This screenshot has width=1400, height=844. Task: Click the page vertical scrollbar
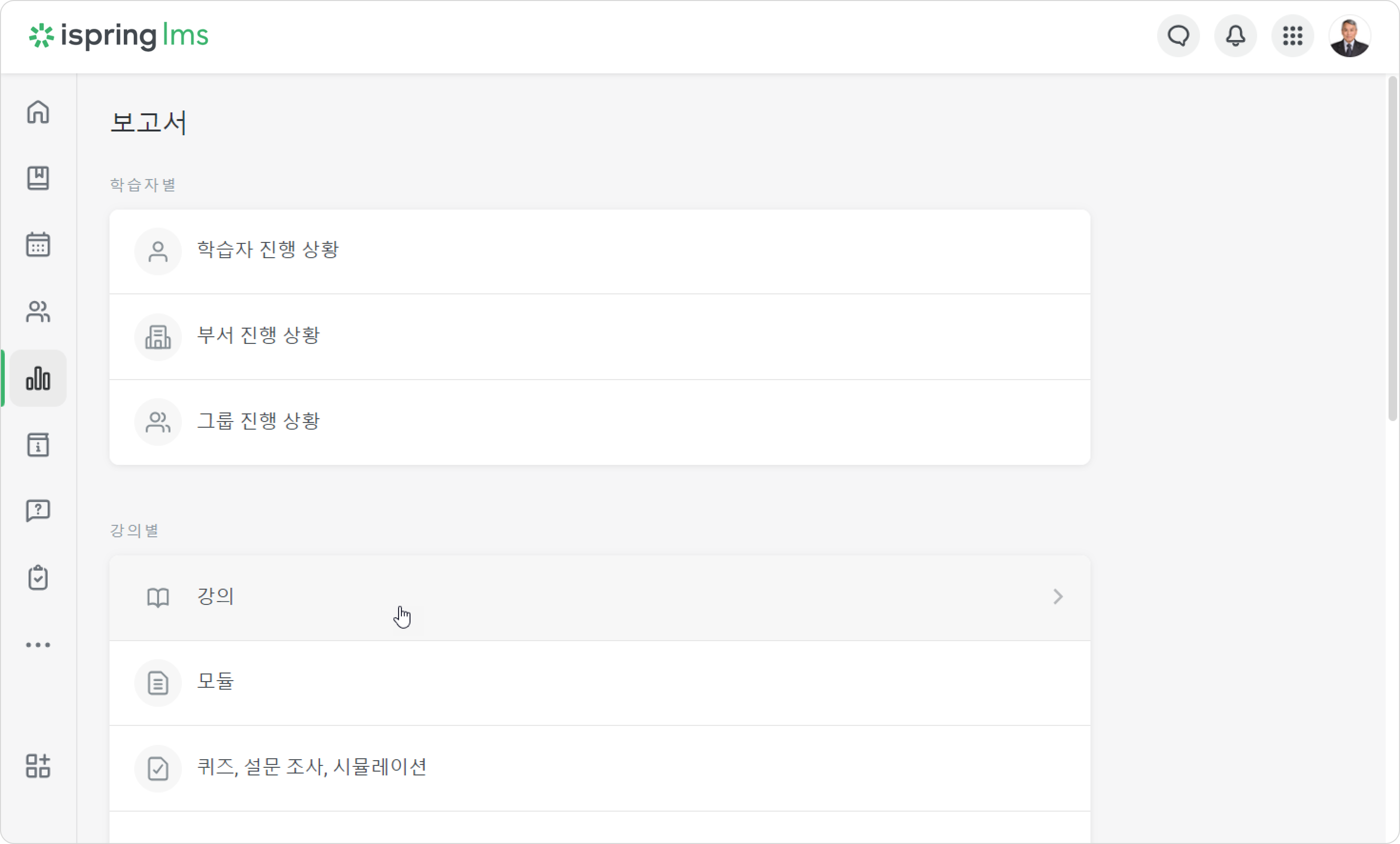pyautogui.click(x=1392, y=249)
